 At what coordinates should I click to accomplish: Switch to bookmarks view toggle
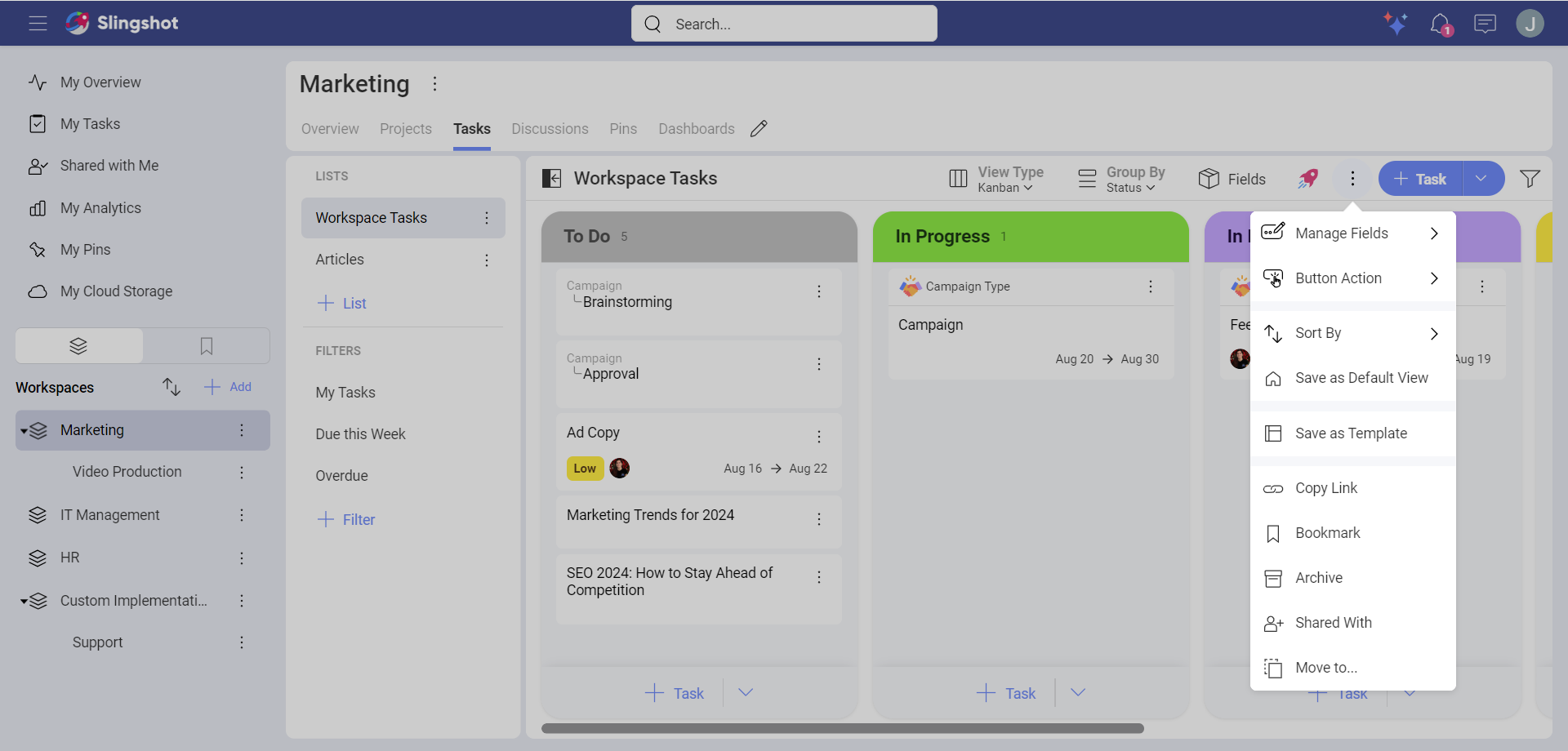[207, 346]
